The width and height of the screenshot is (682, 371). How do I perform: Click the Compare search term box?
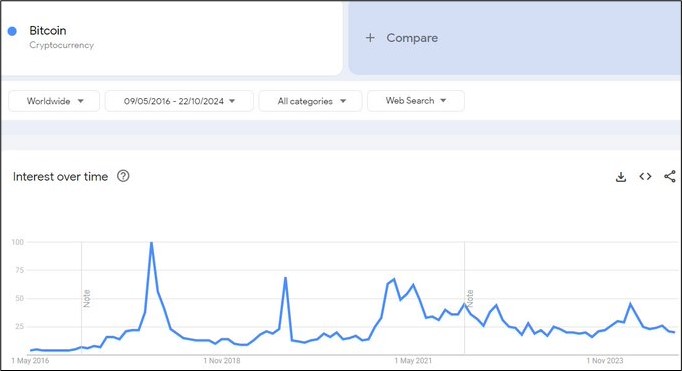pyautogui.click(x=515, y=38)
